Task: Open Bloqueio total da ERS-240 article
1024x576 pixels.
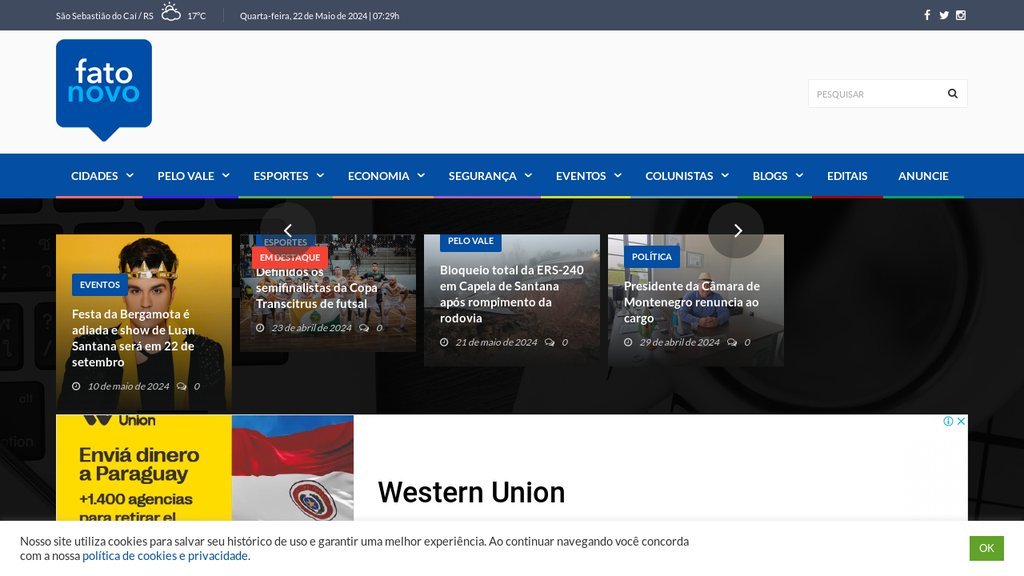Action: tap(511, 294)
